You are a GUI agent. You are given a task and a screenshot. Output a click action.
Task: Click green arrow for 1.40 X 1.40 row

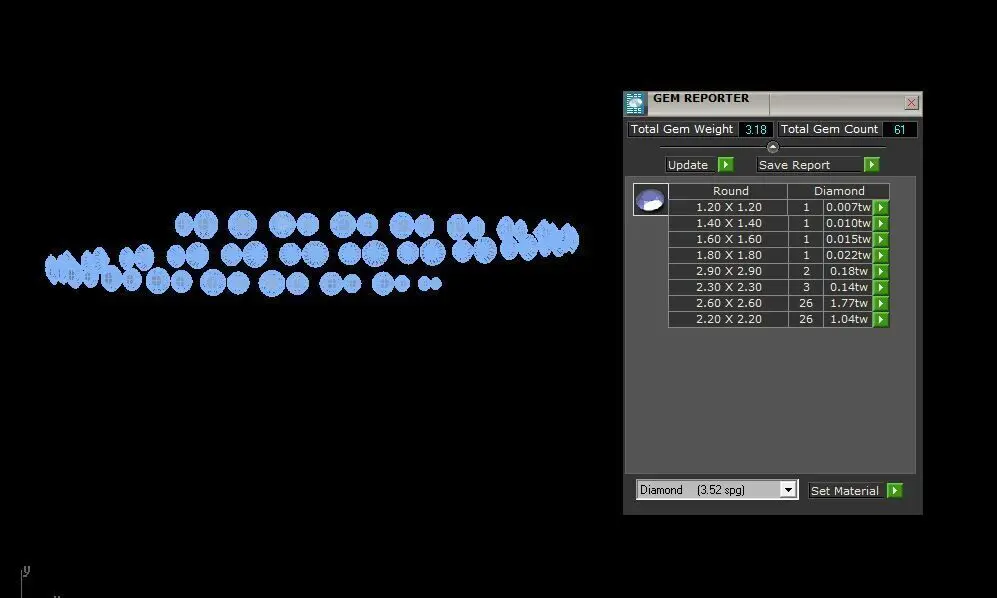pyautogui.click(x=881, y=223)
